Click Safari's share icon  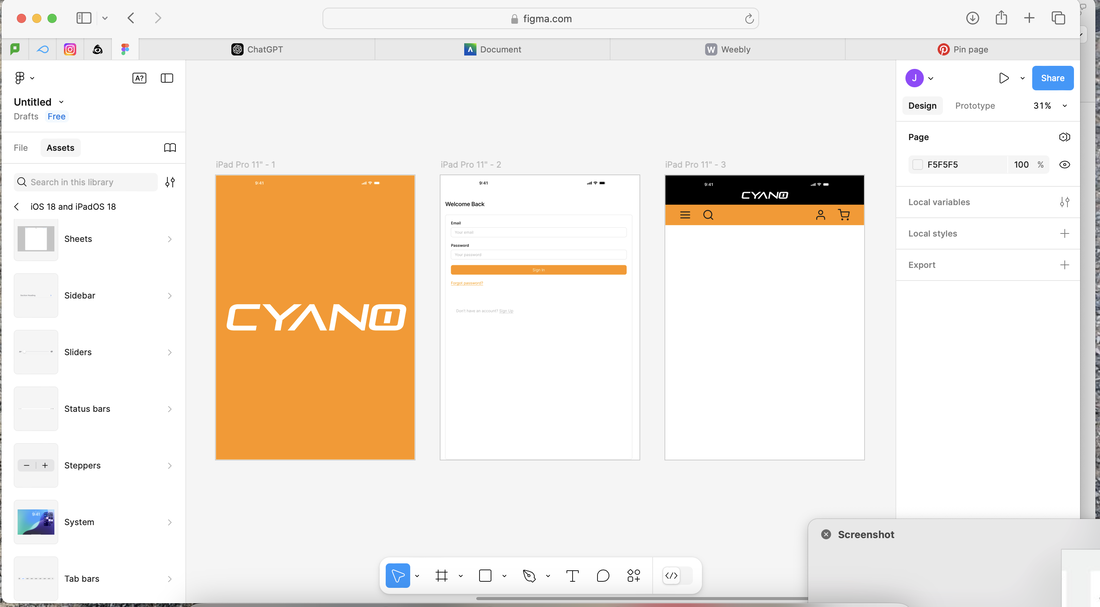tap(1001, 18)
